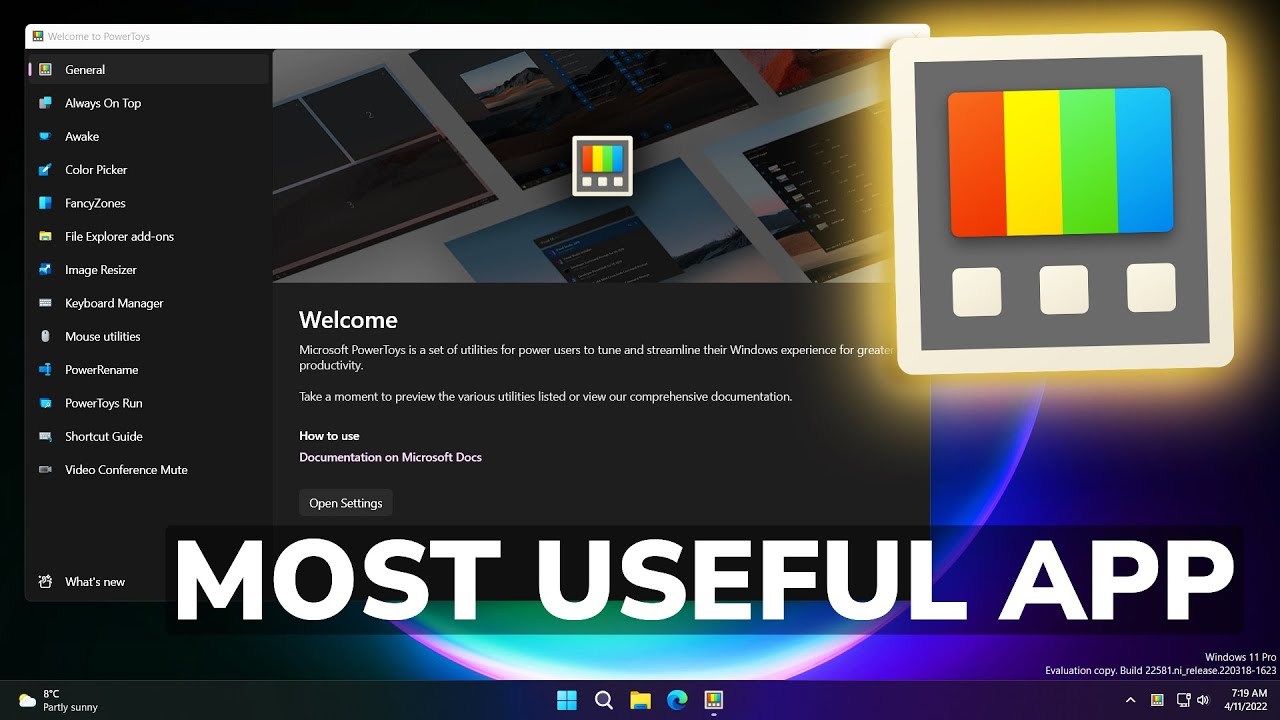The width and height of the screenshot is (1280, 720).
Task: Open the Windows Start menu
Action: (567, 700)
